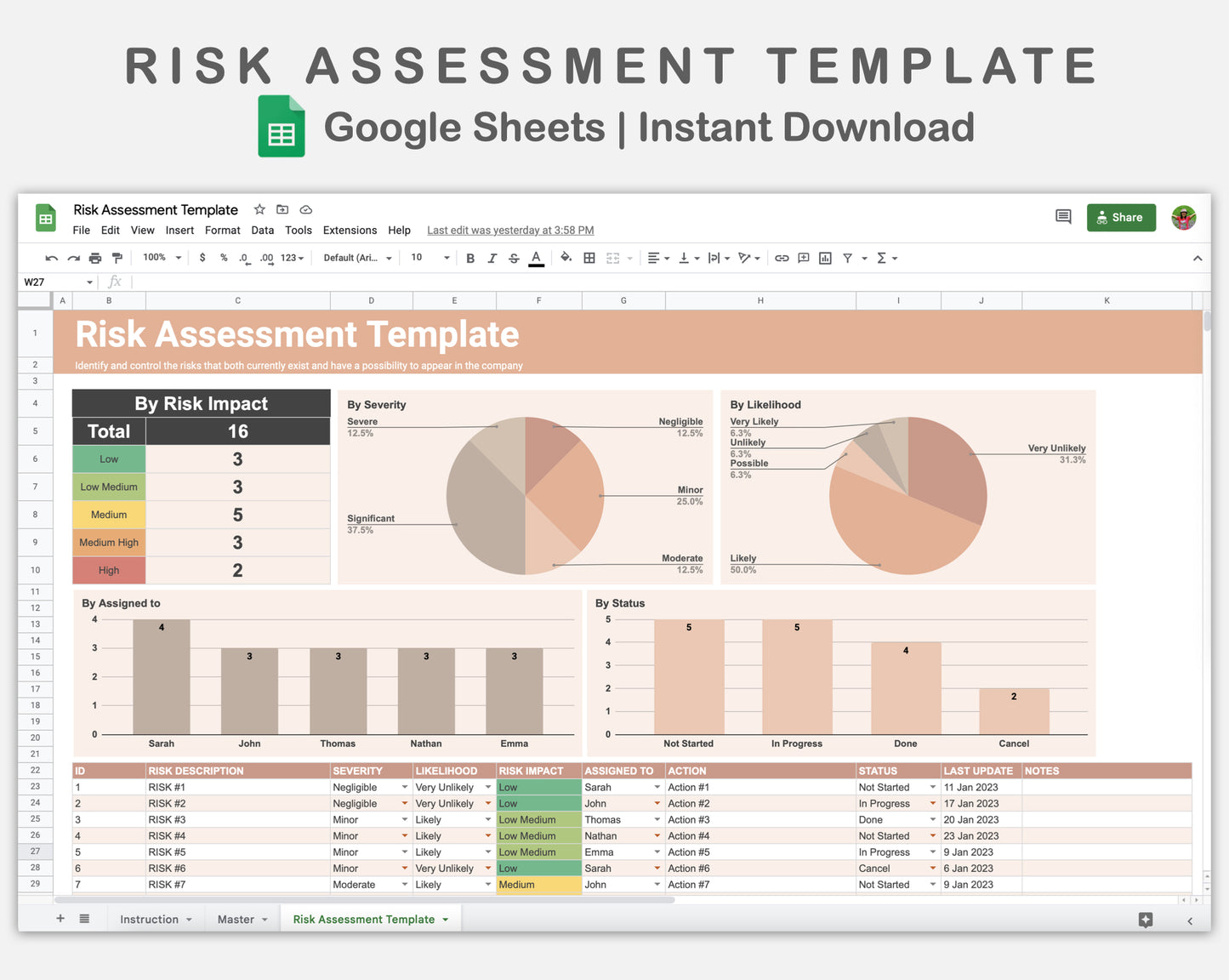Open the last edit history link
The image size is (1229, 980).
click(x=509, y=230)
